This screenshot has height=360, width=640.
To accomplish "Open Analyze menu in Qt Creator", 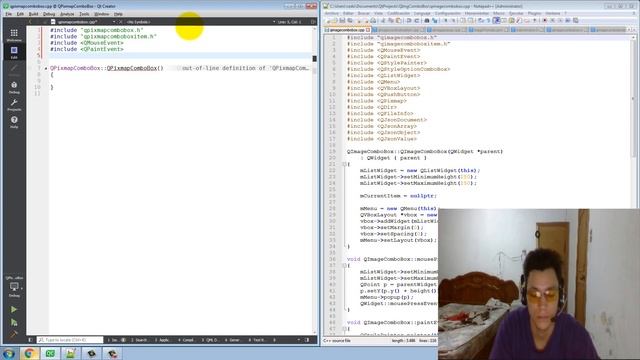I will (67, 14).
